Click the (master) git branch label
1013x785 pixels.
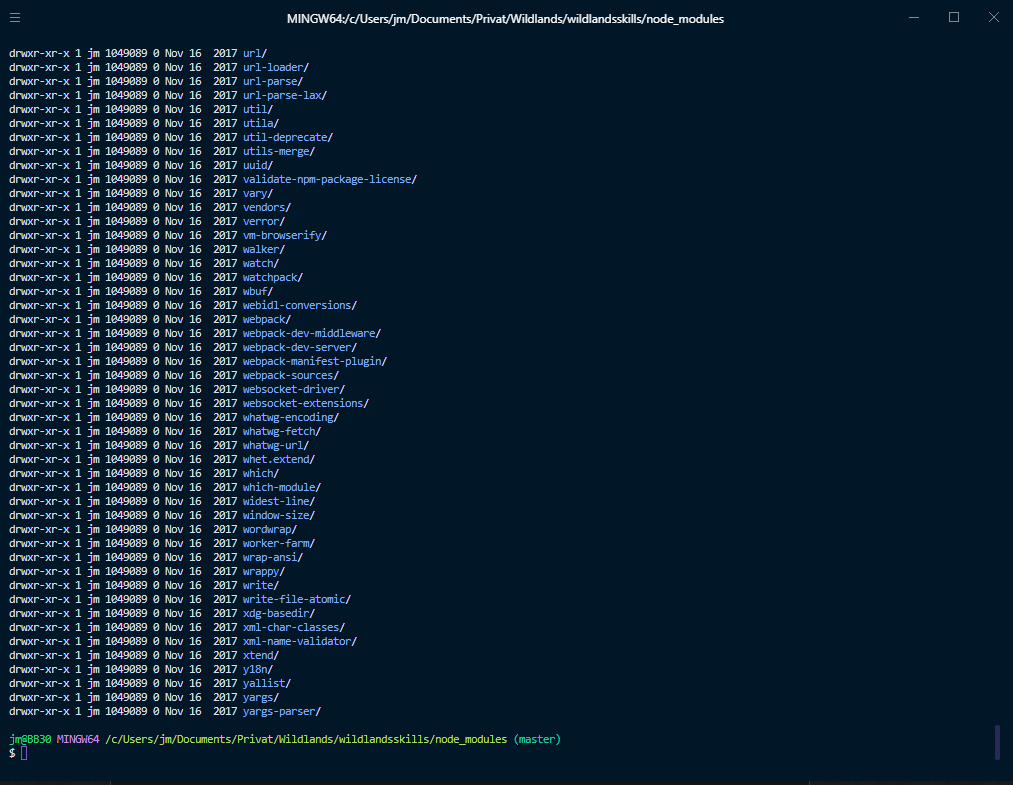(538, 739)
